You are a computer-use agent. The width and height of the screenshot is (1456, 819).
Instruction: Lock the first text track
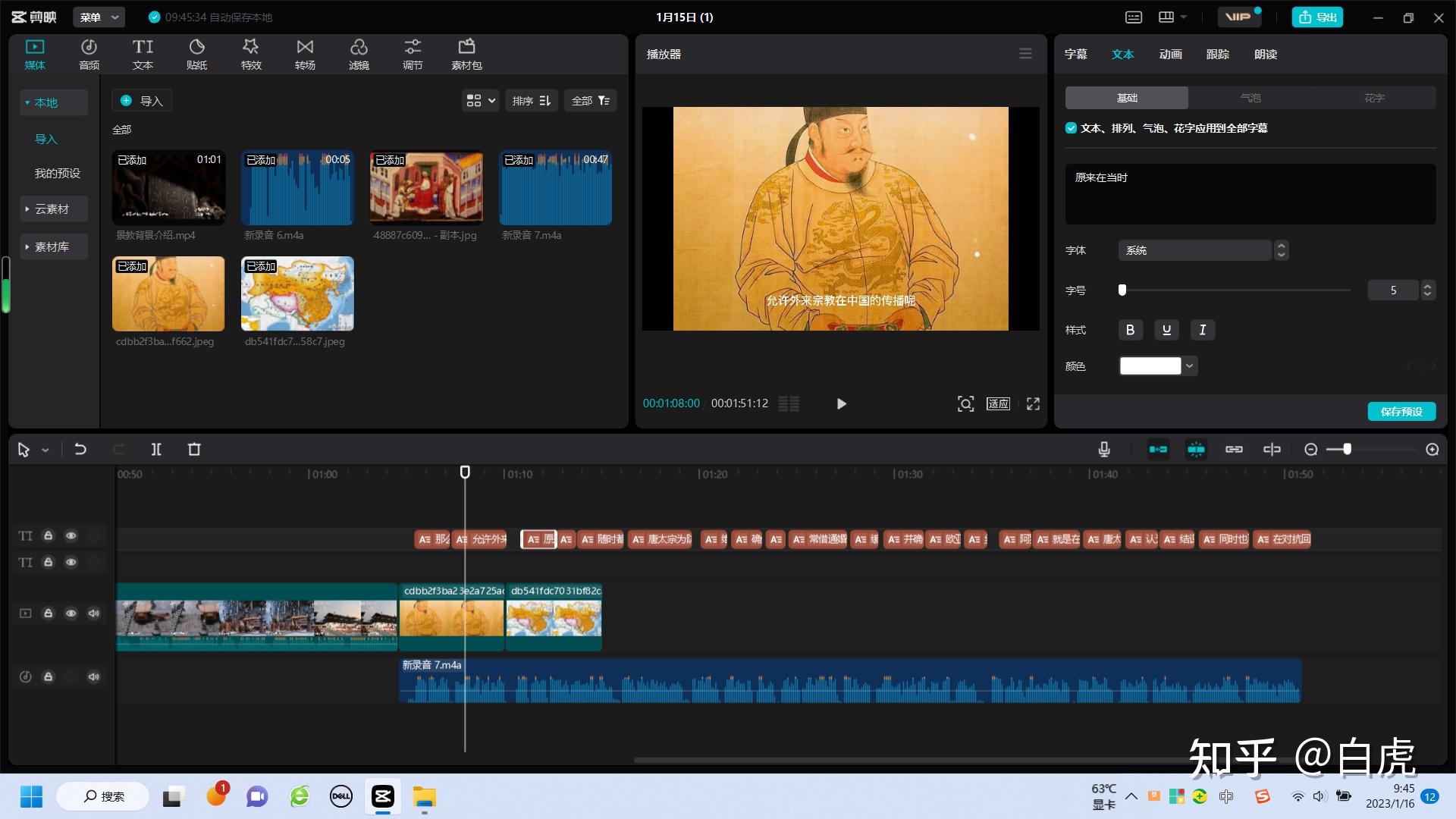(48, 535)
